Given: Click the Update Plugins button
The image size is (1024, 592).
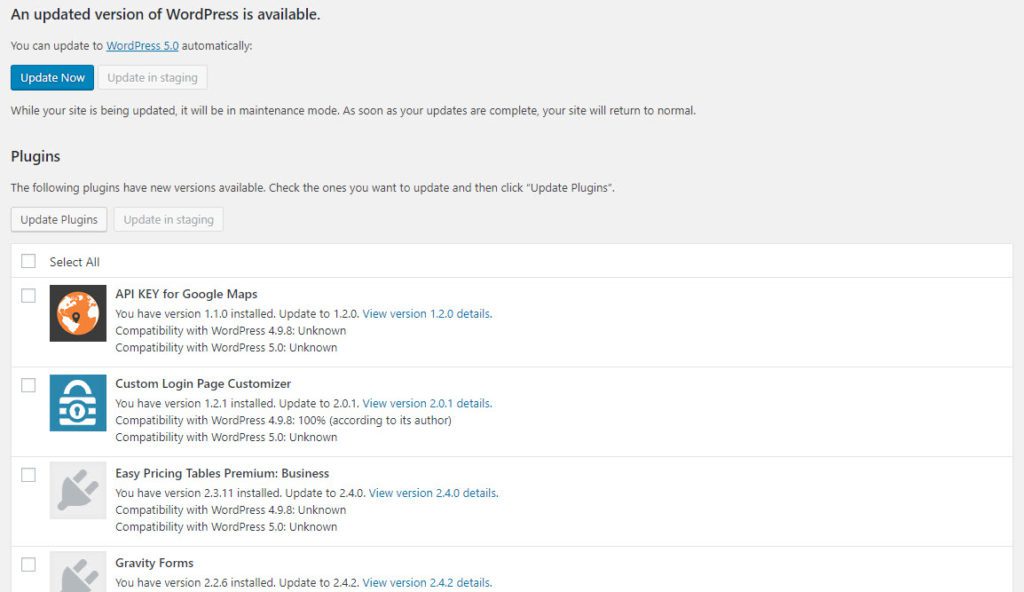Looking at the screenshot, I should pos(59,220).
